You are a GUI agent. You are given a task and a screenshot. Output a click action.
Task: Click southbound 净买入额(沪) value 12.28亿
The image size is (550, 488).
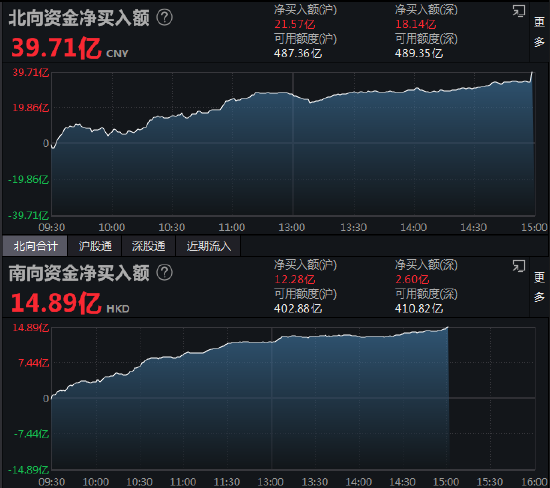295,279
